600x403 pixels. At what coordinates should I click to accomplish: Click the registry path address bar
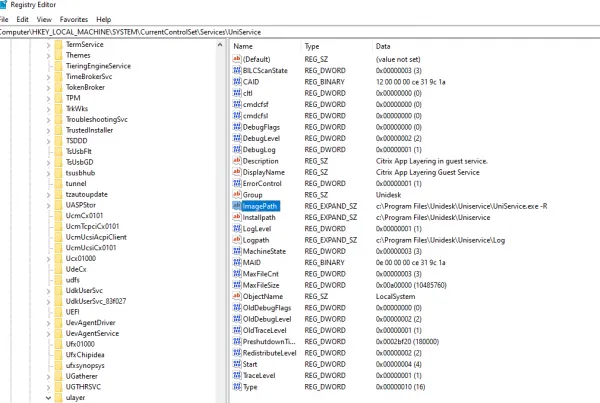click(x=300, y=32)
